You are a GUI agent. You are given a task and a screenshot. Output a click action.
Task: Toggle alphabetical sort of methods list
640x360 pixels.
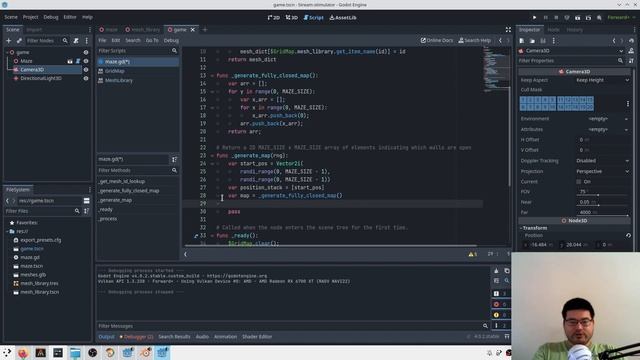point(174,160)
